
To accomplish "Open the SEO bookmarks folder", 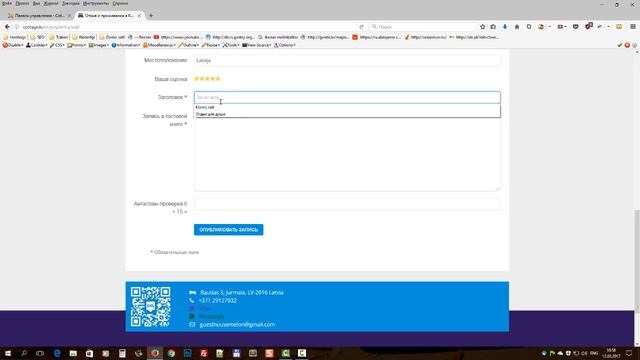I will [37, 37].
